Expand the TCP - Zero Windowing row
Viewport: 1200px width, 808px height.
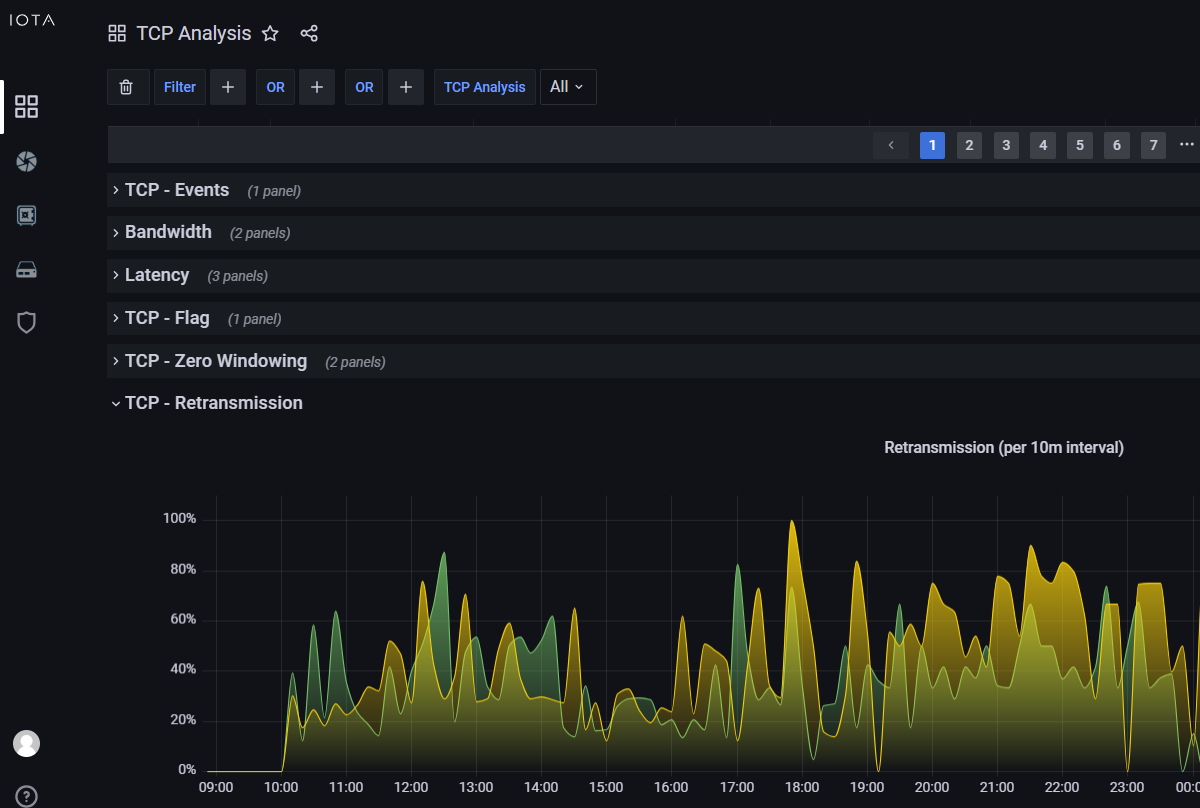[x=215, y=361]
